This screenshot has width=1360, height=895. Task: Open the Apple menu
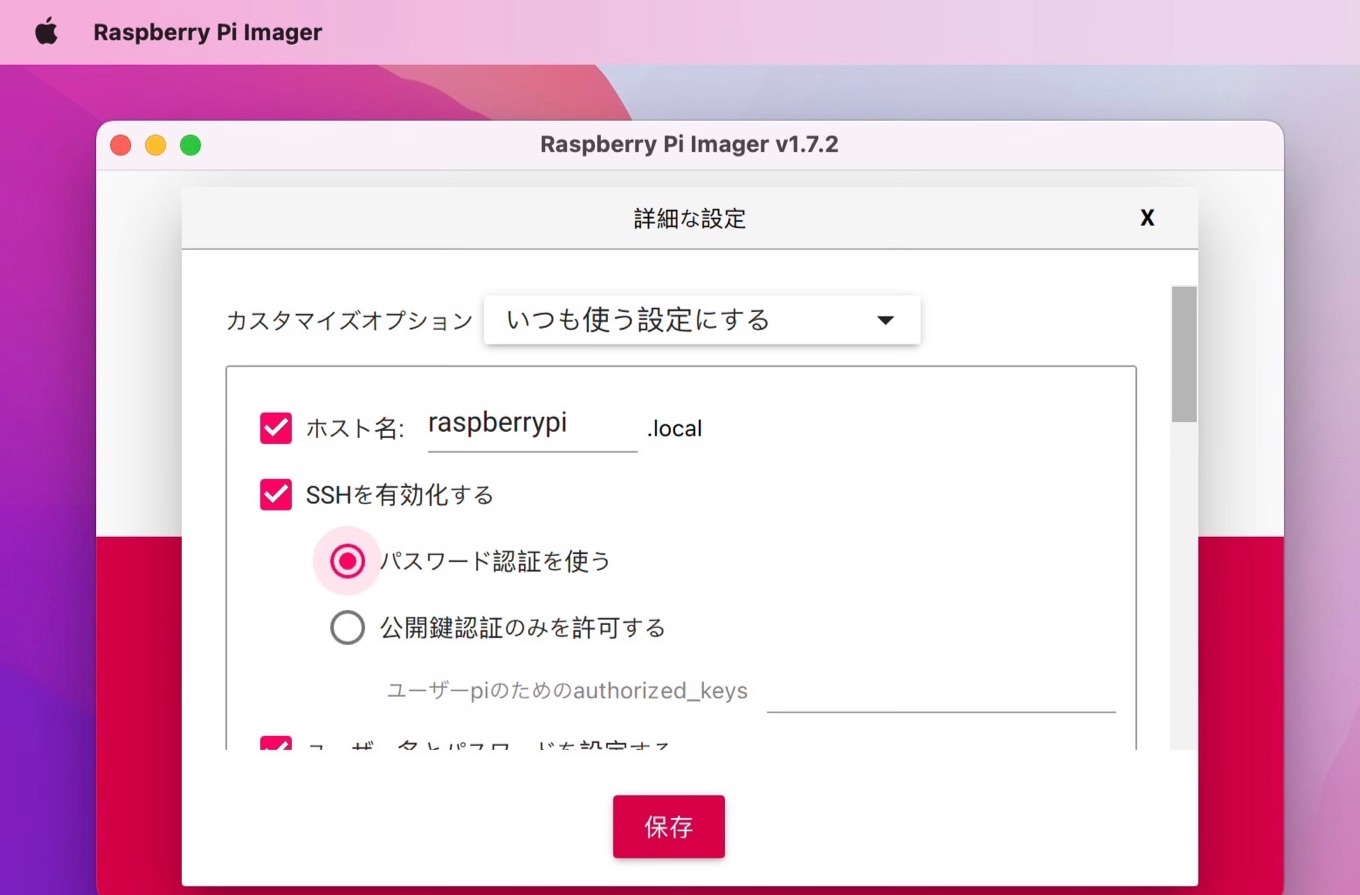(x=47, y=32)
